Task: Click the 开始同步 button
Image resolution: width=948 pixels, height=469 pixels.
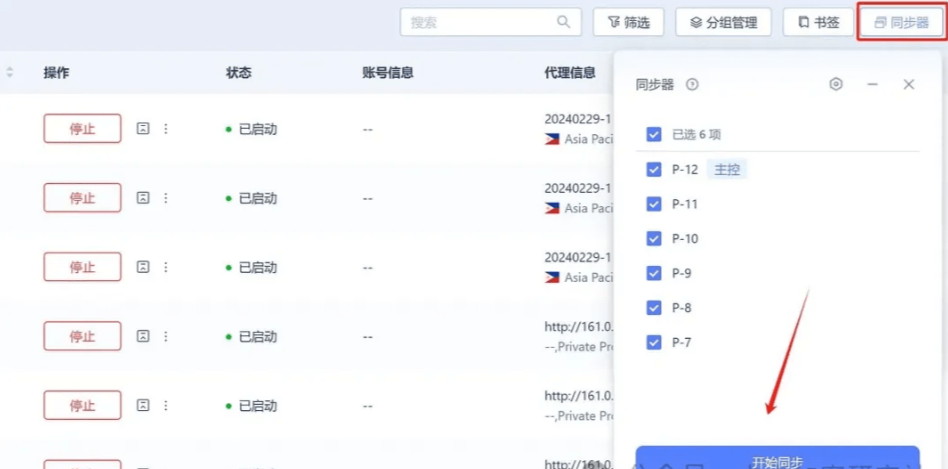Action: pyautogui.click(x=777, y=459)
